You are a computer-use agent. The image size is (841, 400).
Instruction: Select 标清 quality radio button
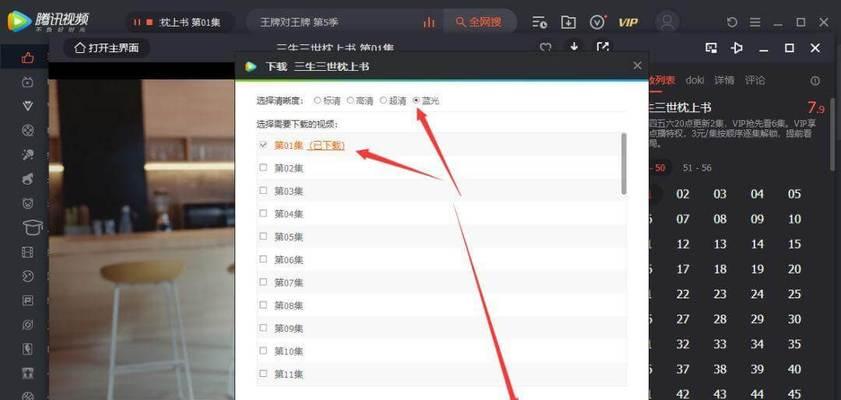317,100
